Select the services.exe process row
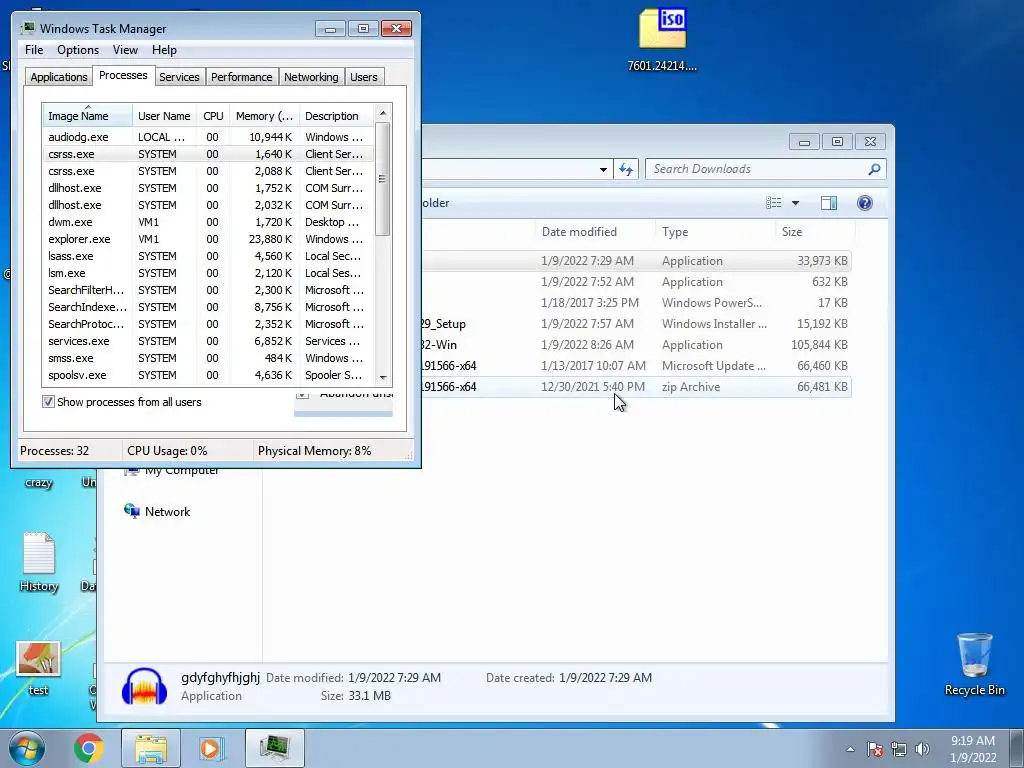Screen dimensions: 1024x768 point(208,341)
